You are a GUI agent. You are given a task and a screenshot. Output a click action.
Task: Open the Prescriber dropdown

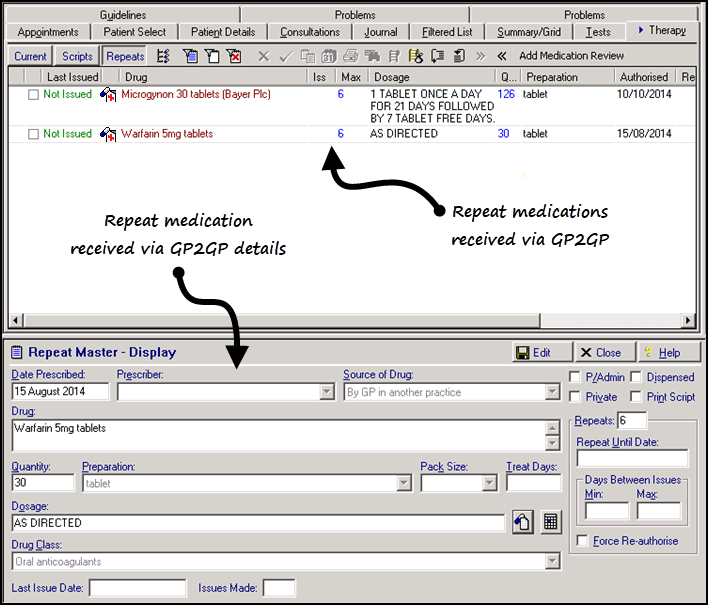point(326,392)
